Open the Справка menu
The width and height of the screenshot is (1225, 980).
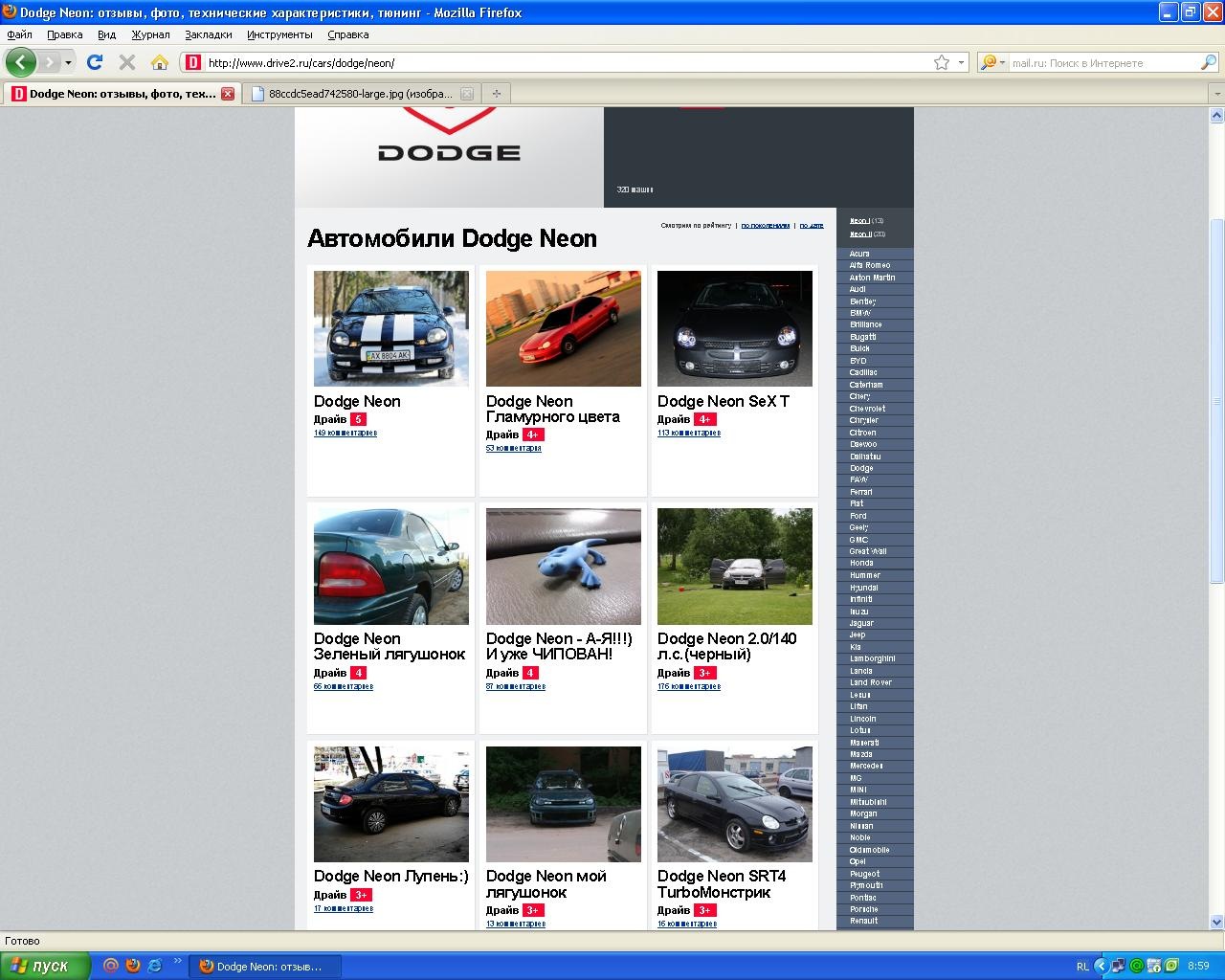(x=347, y=34)
